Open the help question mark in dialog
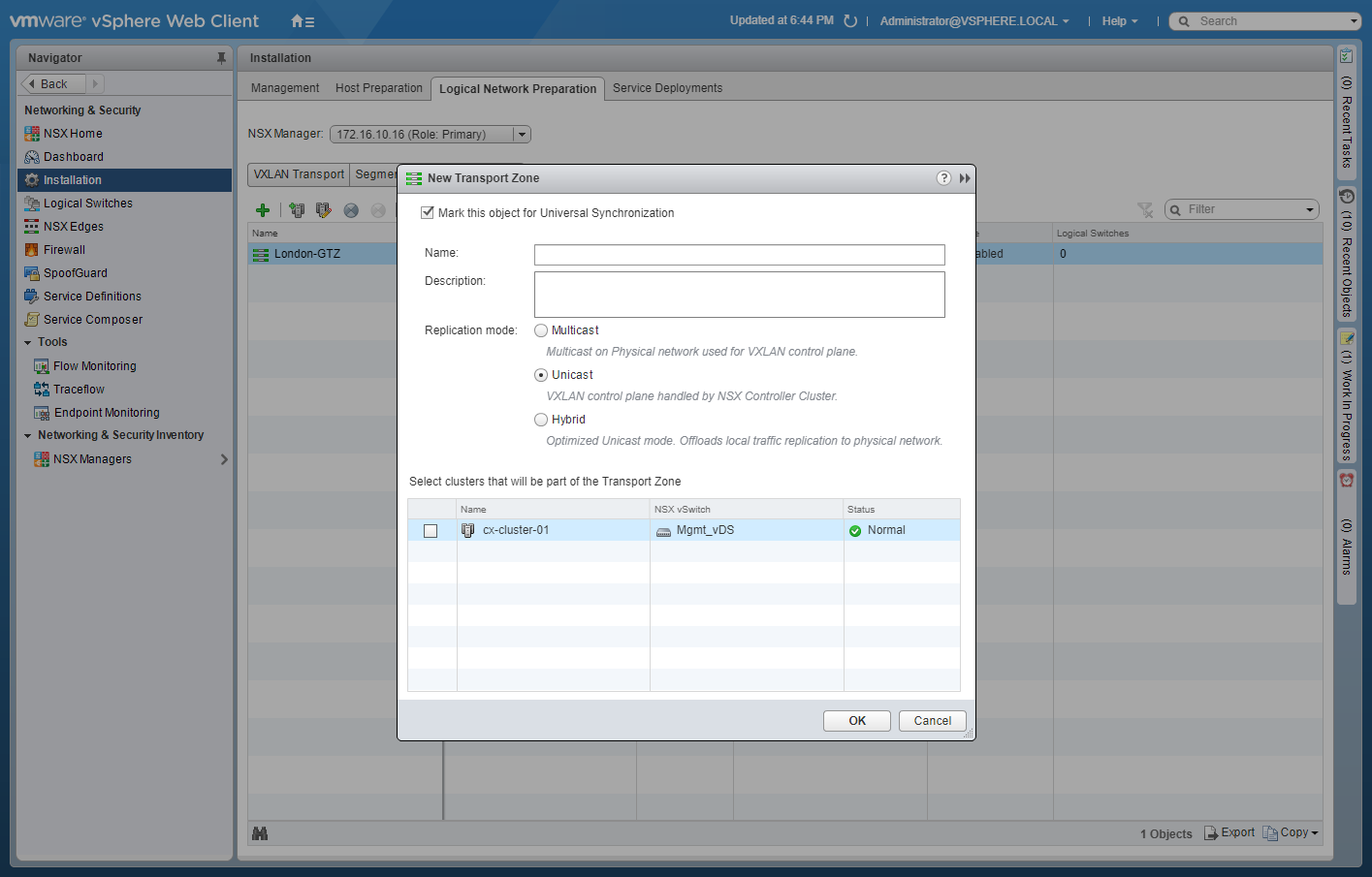 pos(943,178)
